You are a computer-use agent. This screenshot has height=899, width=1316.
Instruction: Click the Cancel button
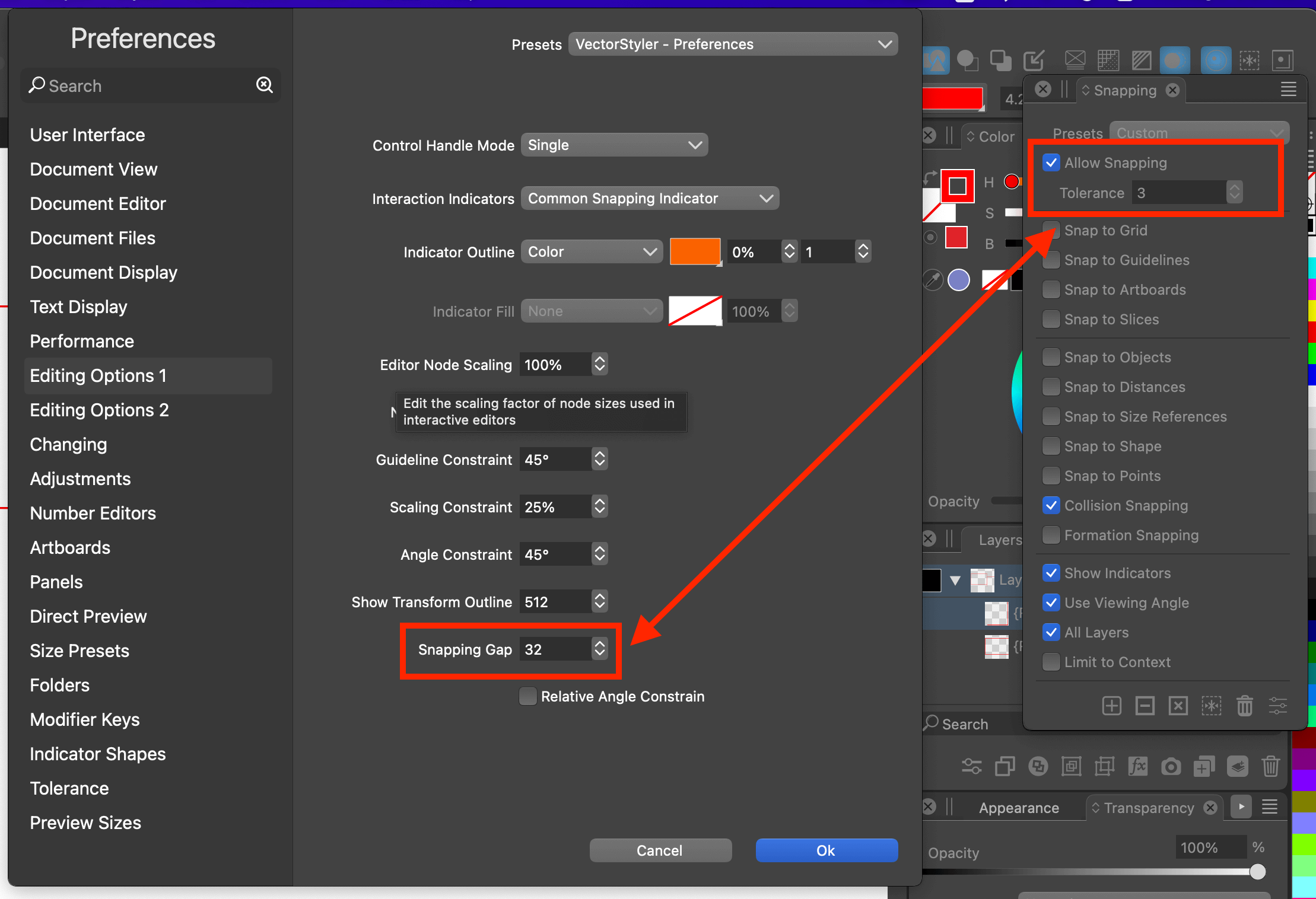pyautogui.click(x=660, y=850)
